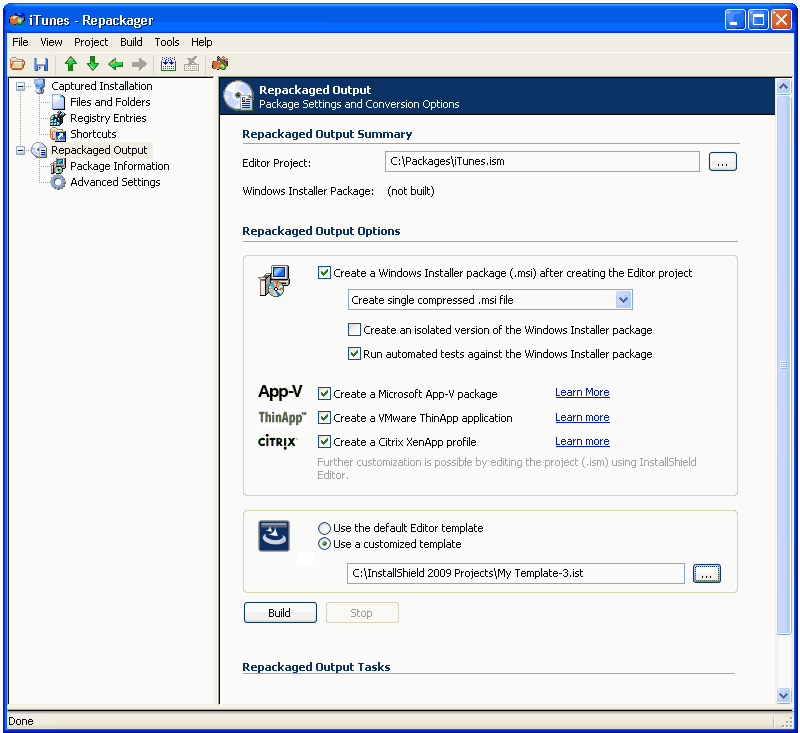Screen dimensions: 800x733
Task: Uncheck Create a Microsoft App-V package
Action: tap(324, 394)
